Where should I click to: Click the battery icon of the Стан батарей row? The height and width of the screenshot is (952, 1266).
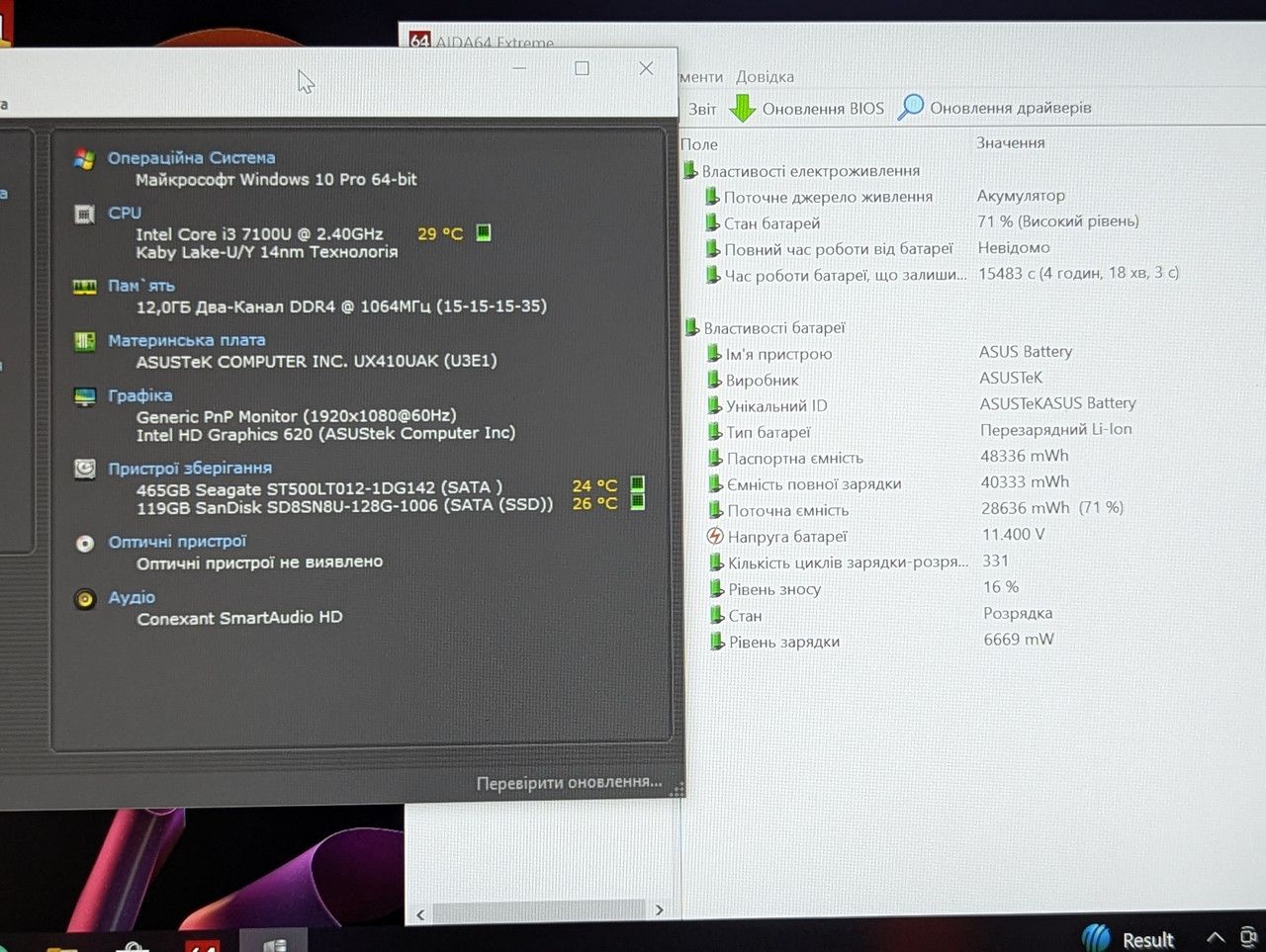tap(712, 222)
